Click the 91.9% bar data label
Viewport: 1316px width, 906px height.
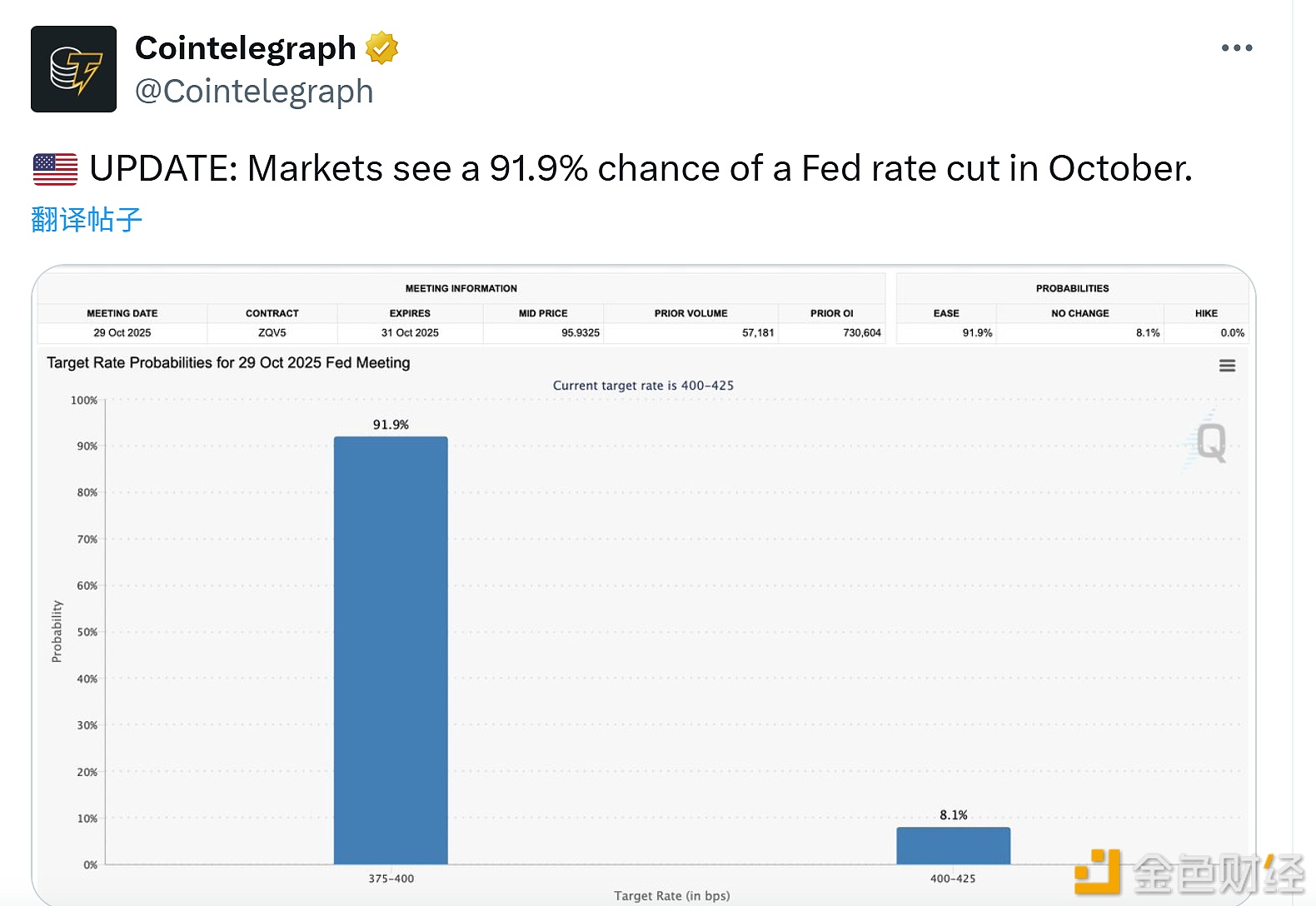pos(391,425)
